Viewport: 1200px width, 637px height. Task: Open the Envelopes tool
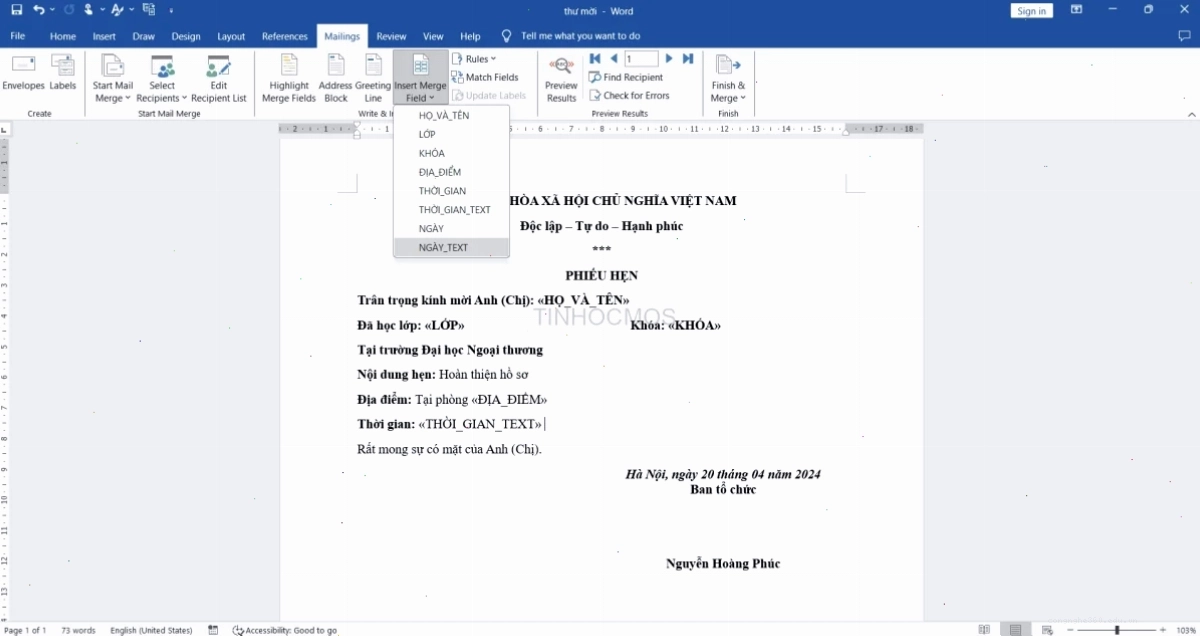[x=23, y=73]
